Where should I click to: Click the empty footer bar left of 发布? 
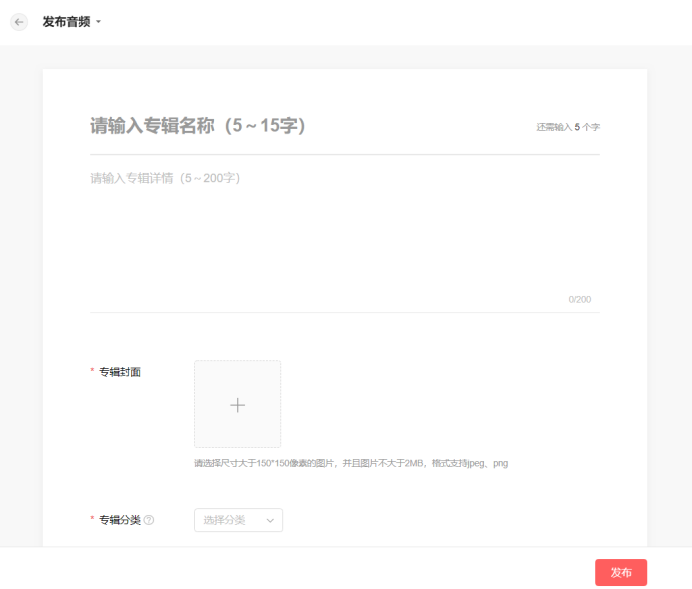point(300,572)
